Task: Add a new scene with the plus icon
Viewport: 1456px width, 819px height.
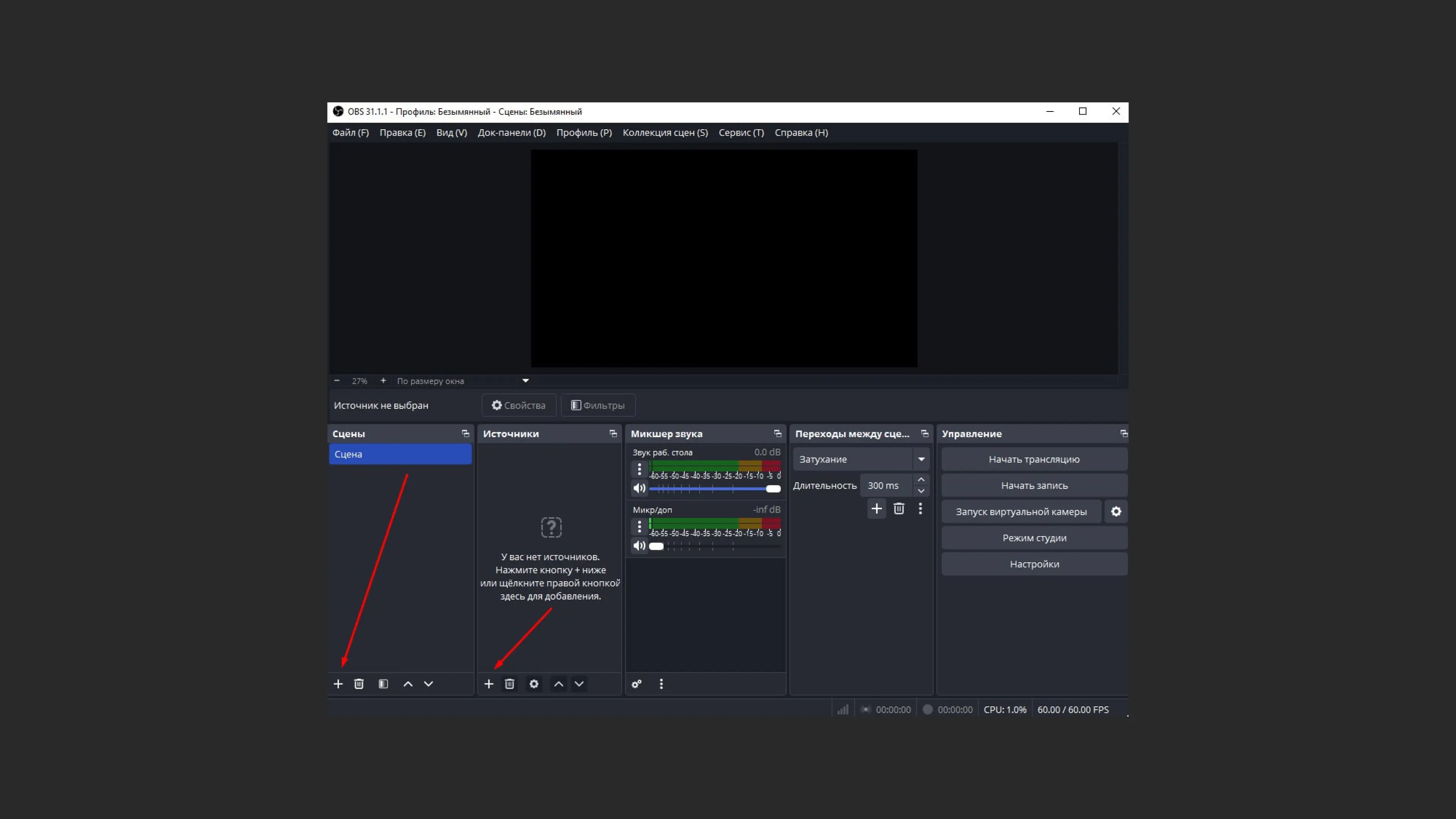Action: tap(338, 683)
